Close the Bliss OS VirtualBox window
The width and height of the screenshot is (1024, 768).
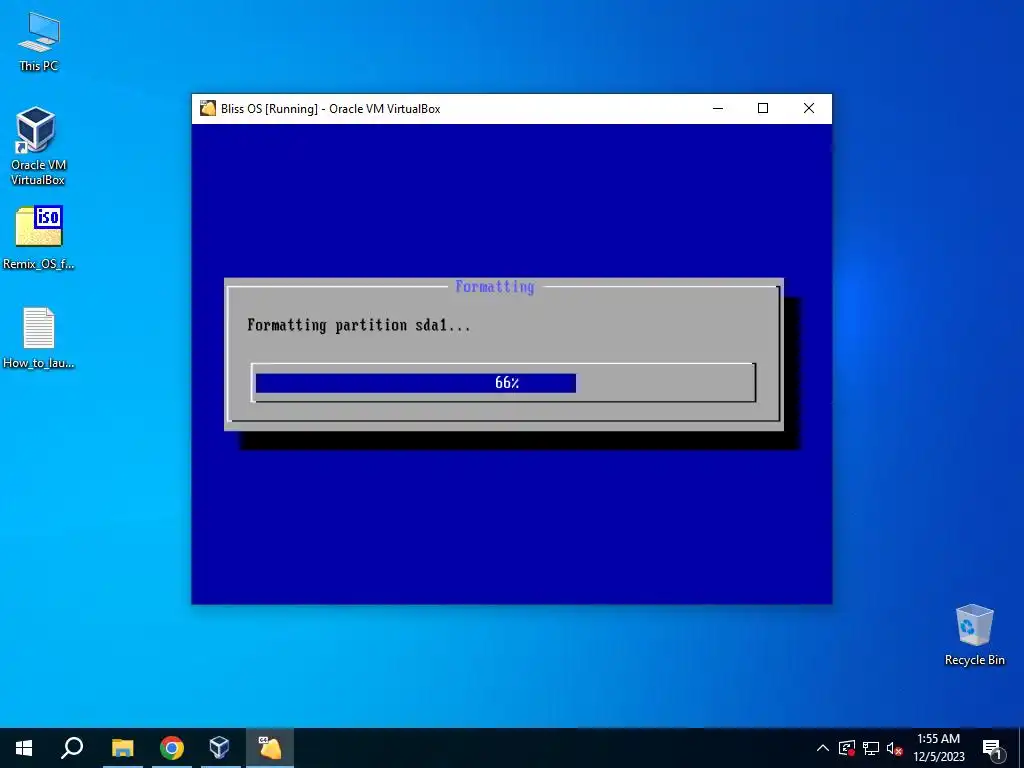tap(808, 108)
